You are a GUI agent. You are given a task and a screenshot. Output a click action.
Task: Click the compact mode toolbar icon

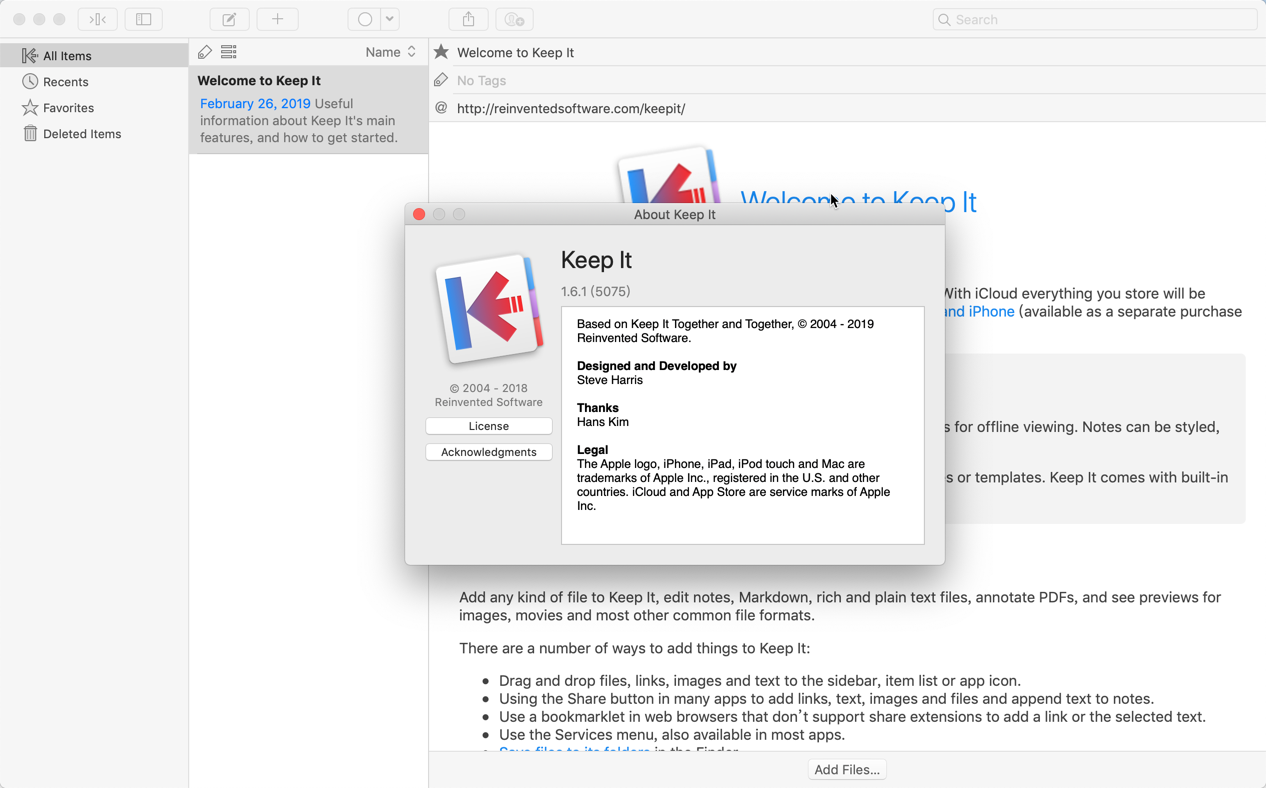[x=97, y=19]
